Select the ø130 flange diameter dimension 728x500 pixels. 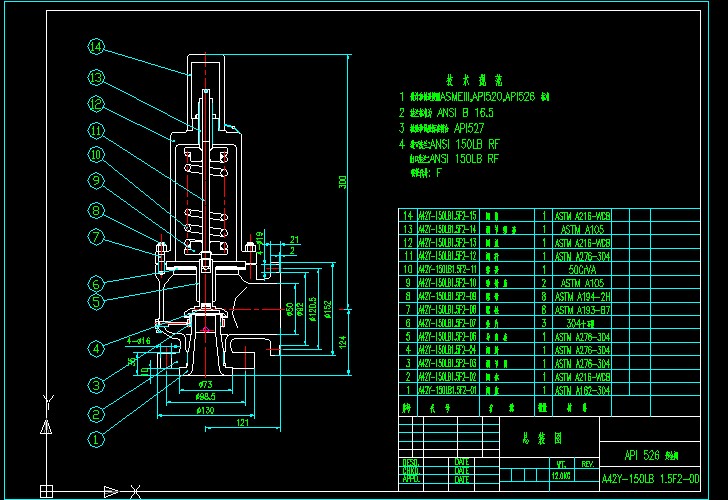coord(204,410)
